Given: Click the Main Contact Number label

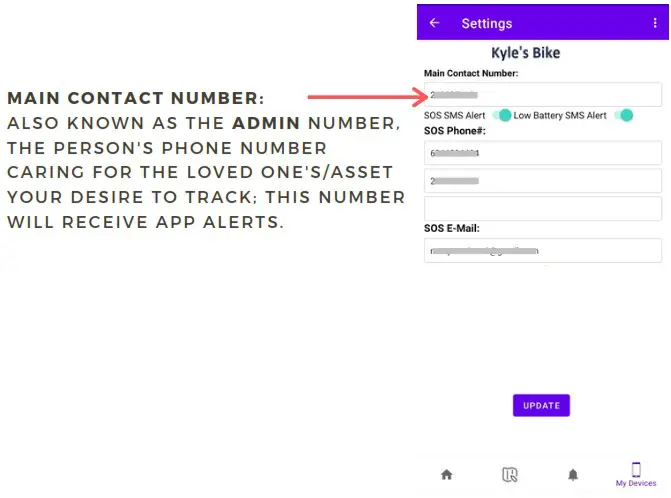Looking at the screenshot, I should coord(471,74).
